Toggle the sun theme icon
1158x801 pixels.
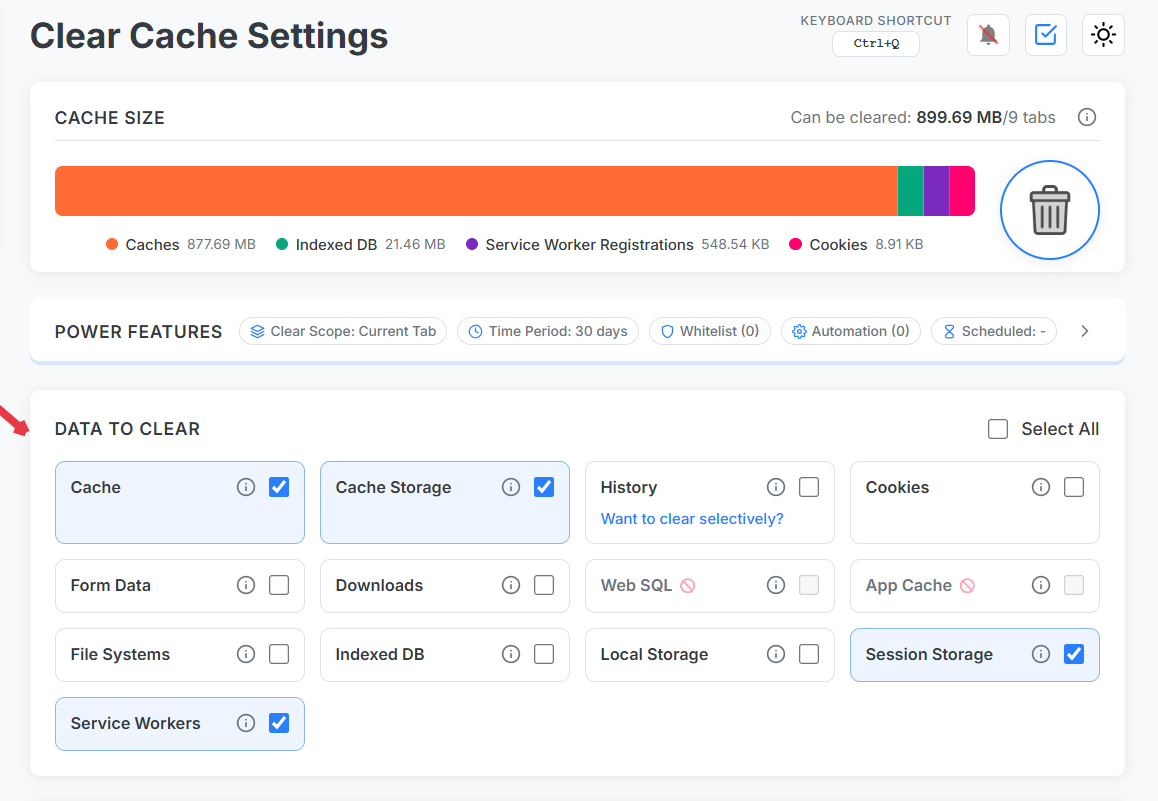tap(1103, 35)
